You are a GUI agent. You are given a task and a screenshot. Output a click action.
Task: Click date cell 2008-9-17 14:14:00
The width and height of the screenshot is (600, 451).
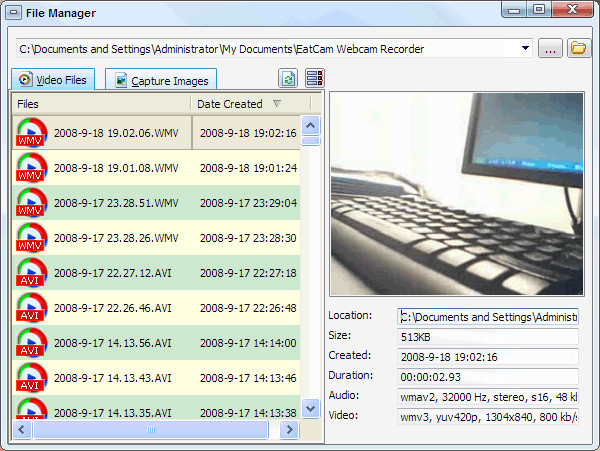[248, 343]
